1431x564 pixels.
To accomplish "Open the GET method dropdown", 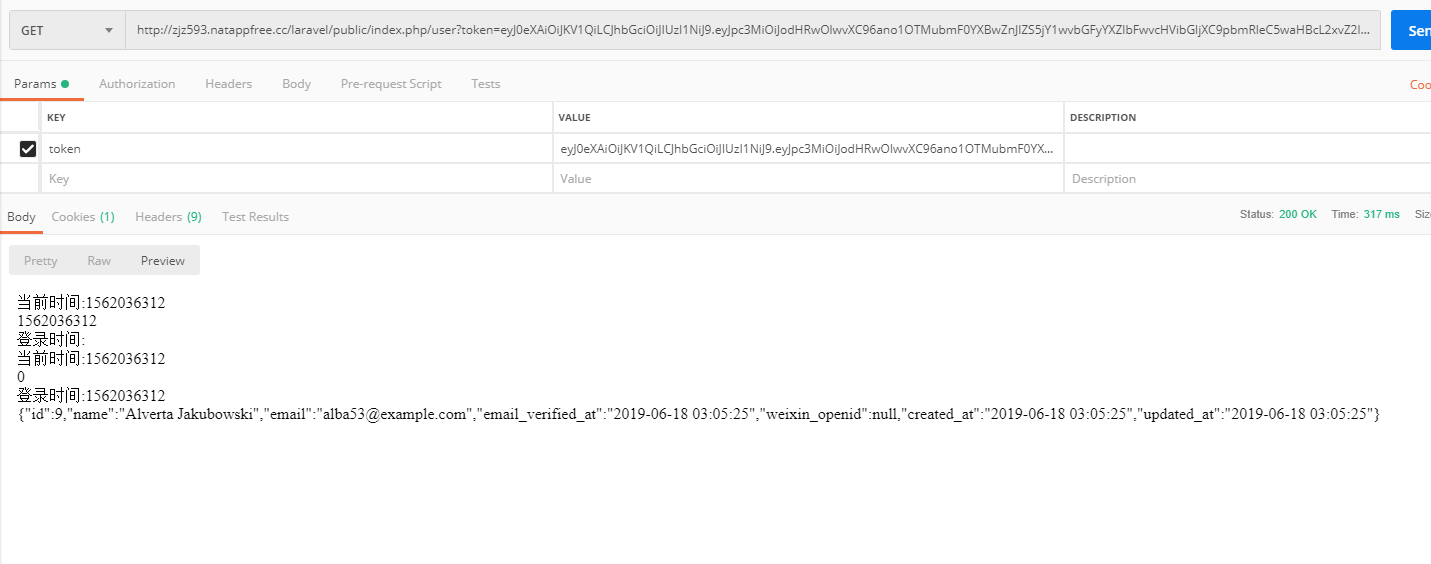I will tap(67, 30).
